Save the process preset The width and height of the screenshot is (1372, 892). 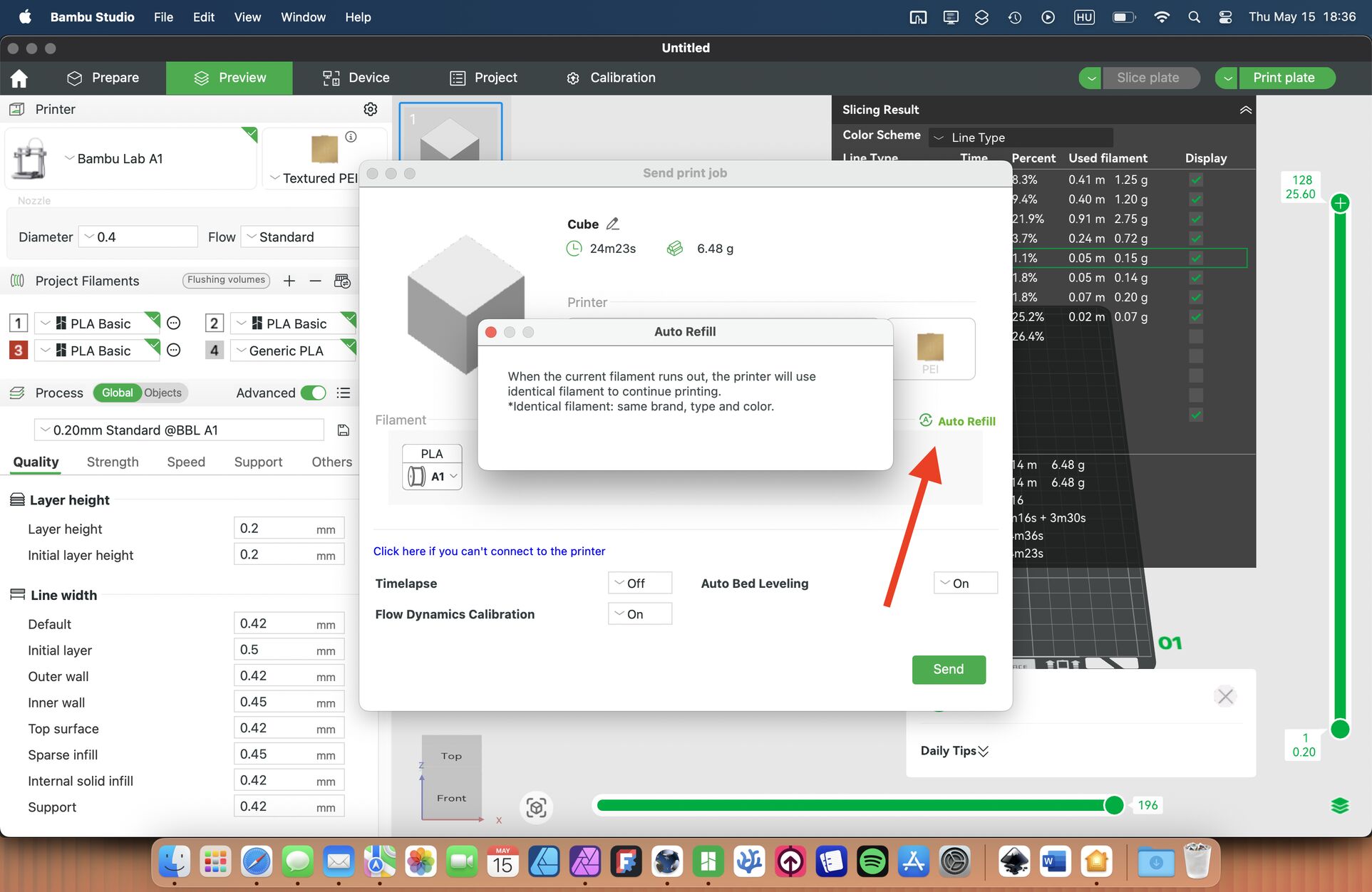[343, 430]
